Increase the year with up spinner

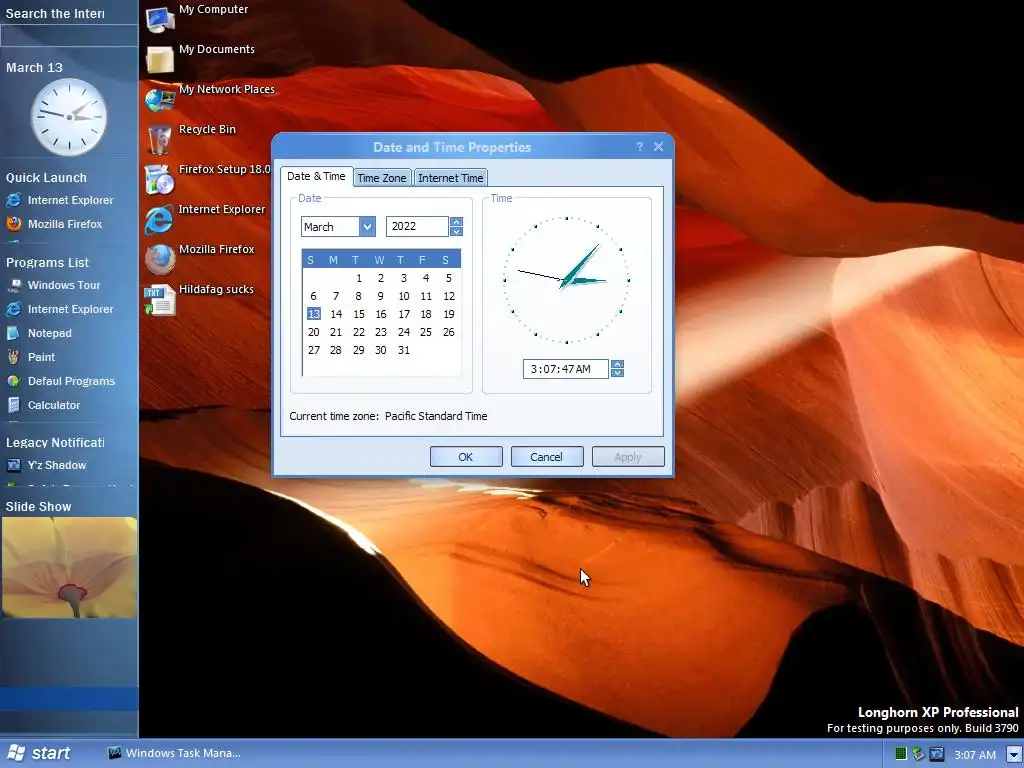pyautogui.click(x=456, y=222)
